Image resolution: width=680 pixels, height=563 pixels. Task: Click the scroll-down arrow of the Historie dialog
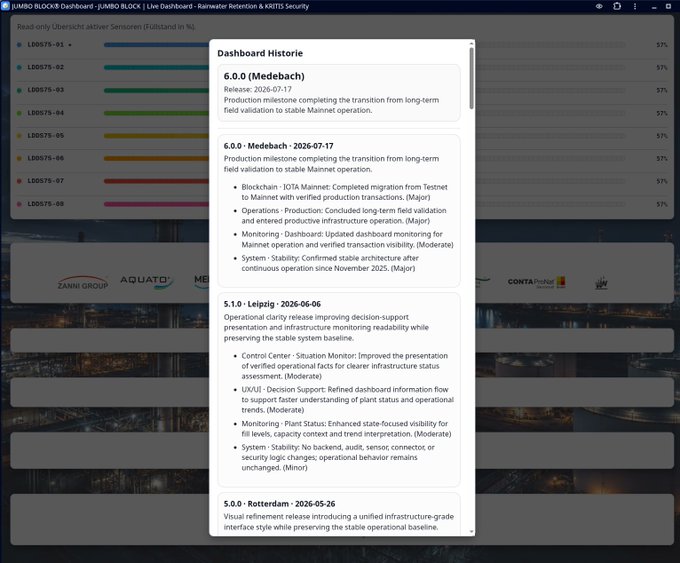tap(471, 532)
